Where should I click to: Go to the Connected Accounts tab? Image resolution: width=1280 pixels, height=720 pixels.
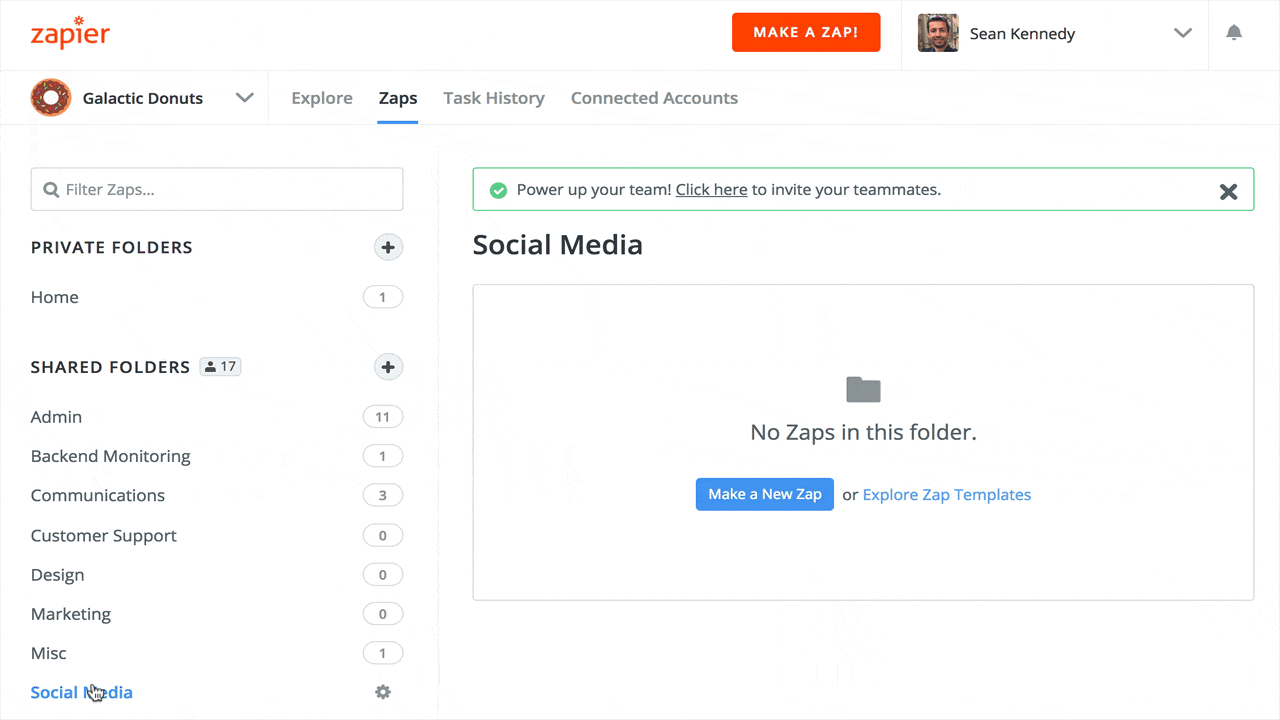(x=654, y=98)
